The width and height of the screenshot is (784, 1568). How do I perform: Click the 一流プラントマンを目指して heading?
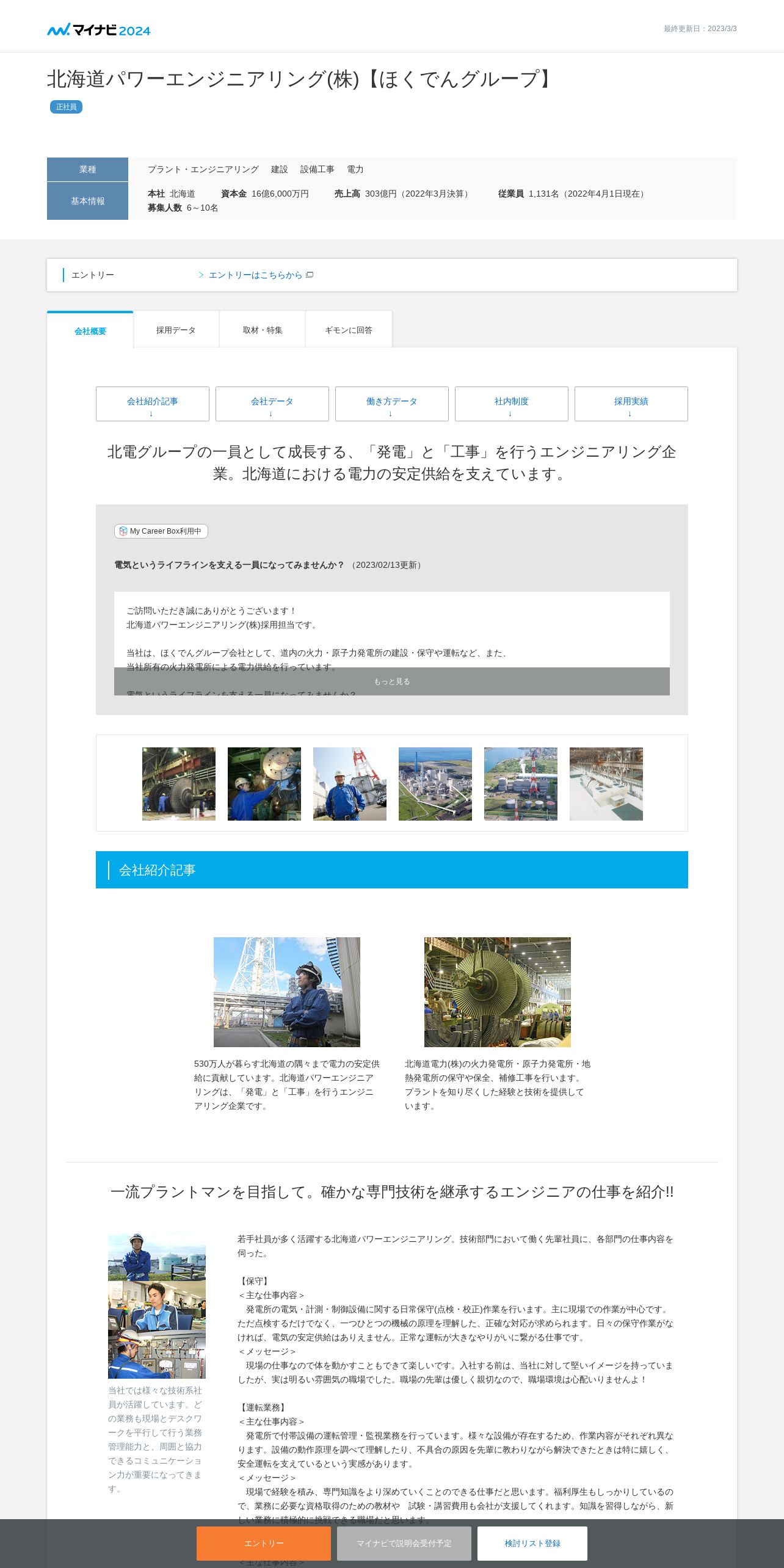point(392,1192)
